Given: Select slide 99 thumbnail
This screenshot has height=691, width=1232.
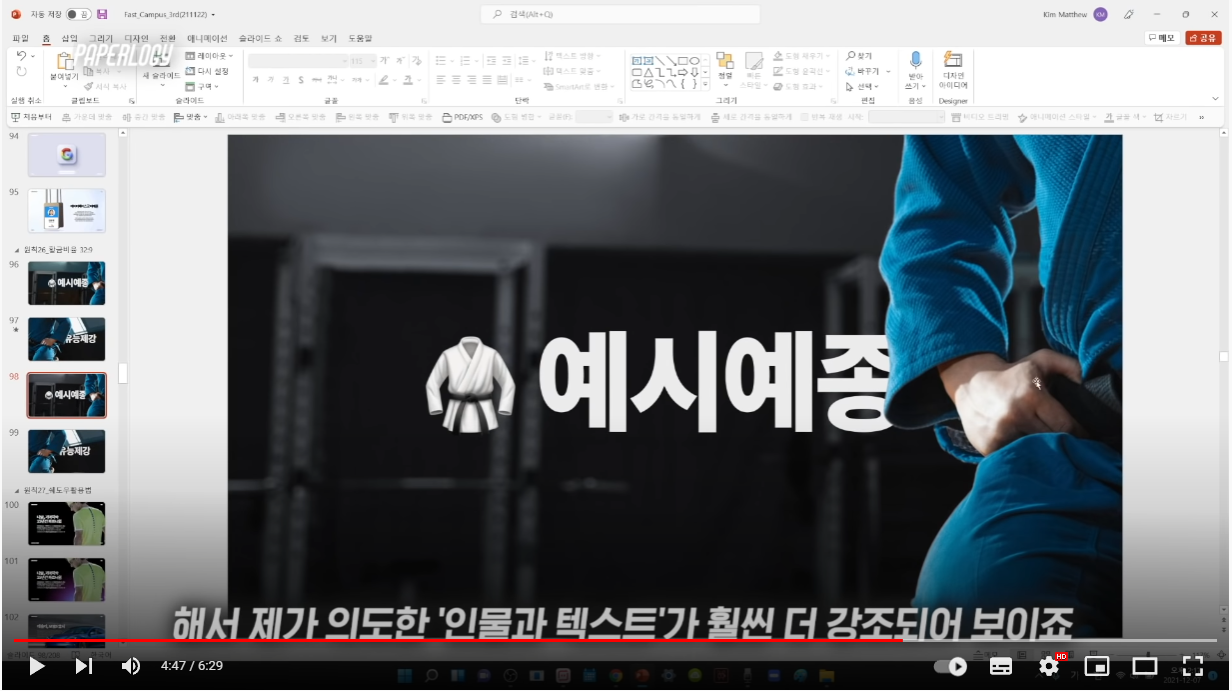Looking at the screenshot, I should [66, 451].
